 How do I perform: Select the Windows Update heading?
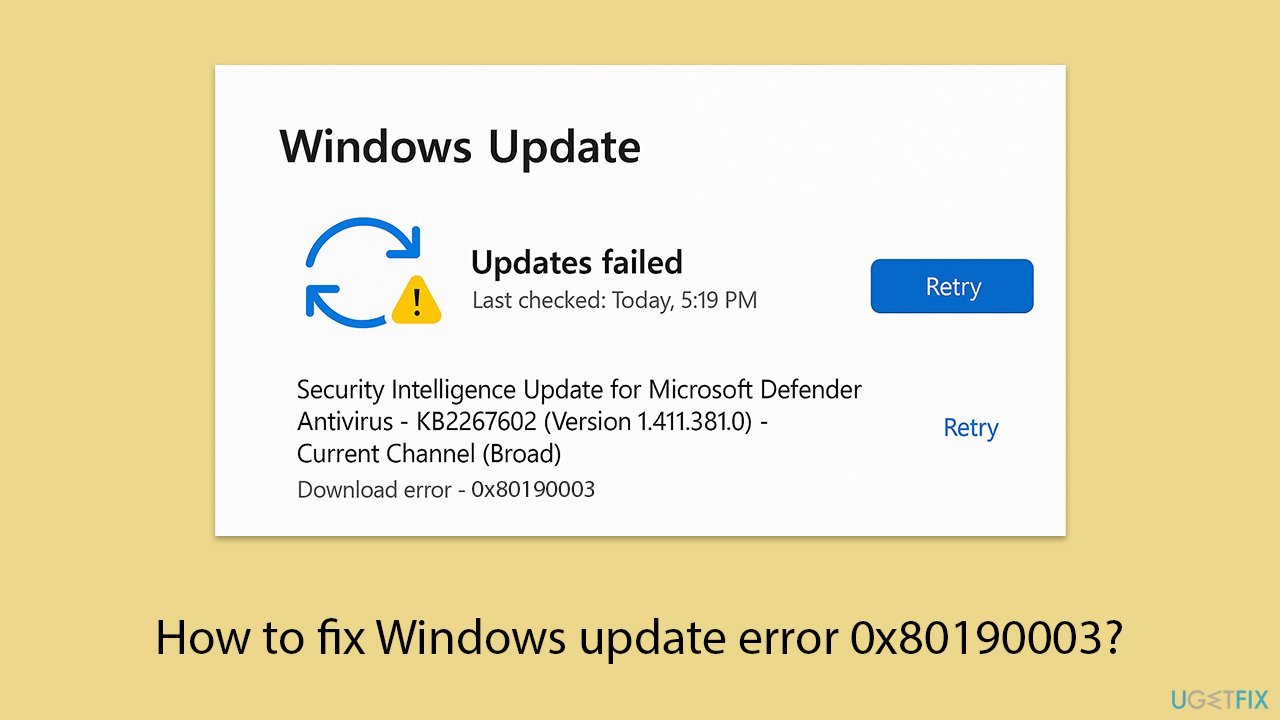click(460, 146)
